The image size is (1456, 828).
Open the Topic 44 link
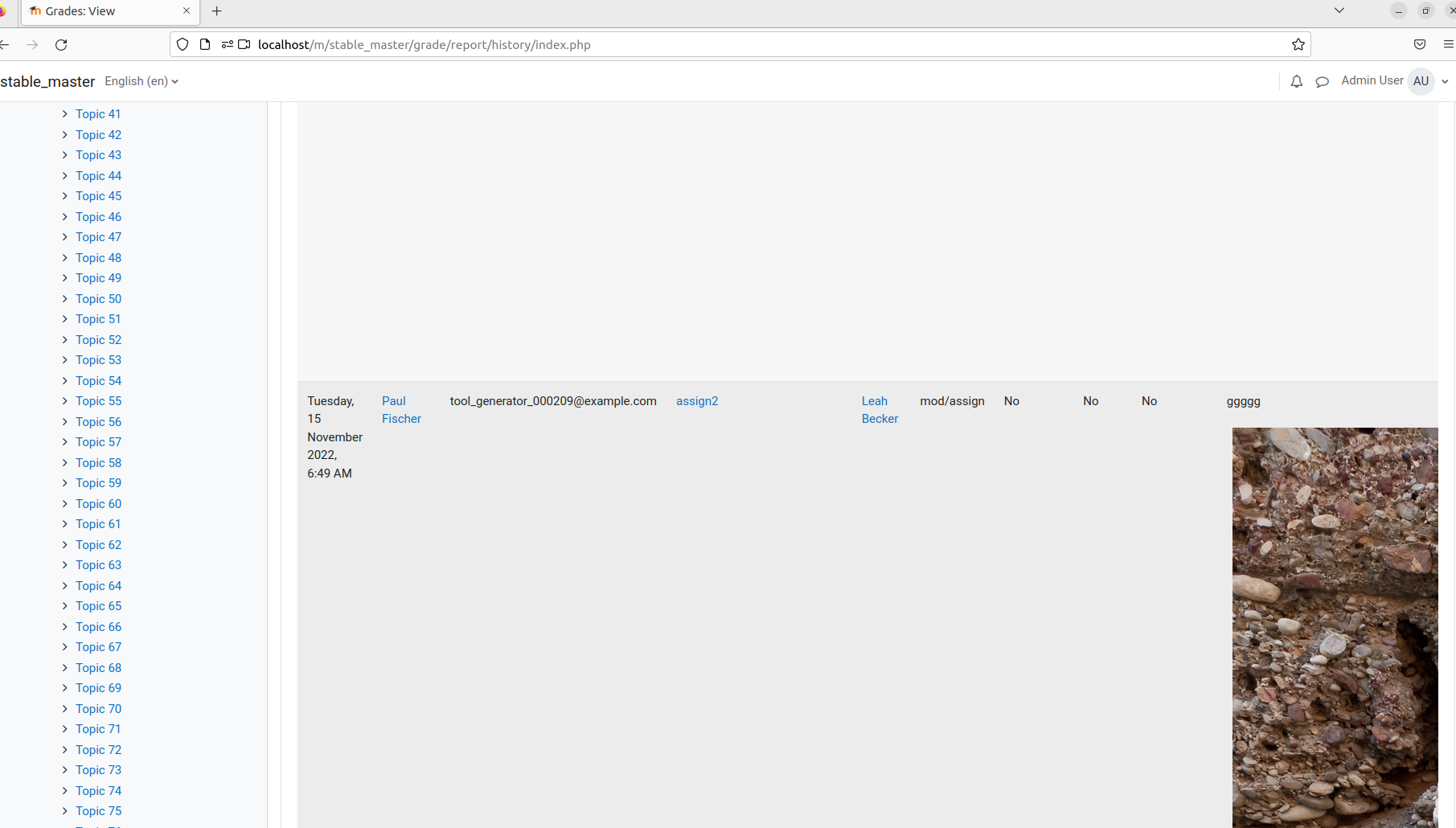(x=99, y=176)
